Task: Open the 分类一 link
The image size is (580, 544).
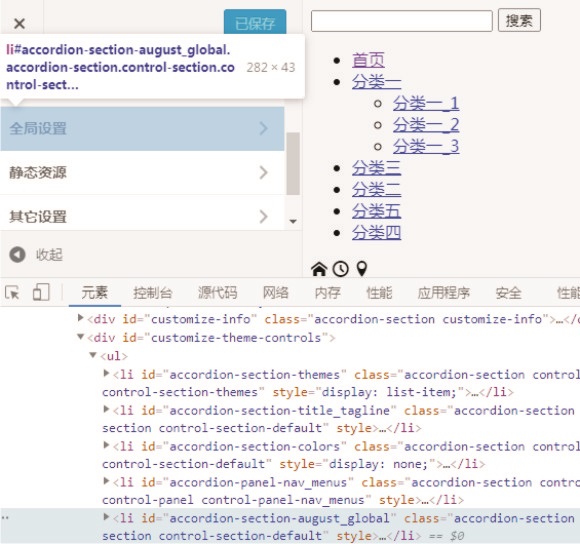Action: (x=376, y=82)
